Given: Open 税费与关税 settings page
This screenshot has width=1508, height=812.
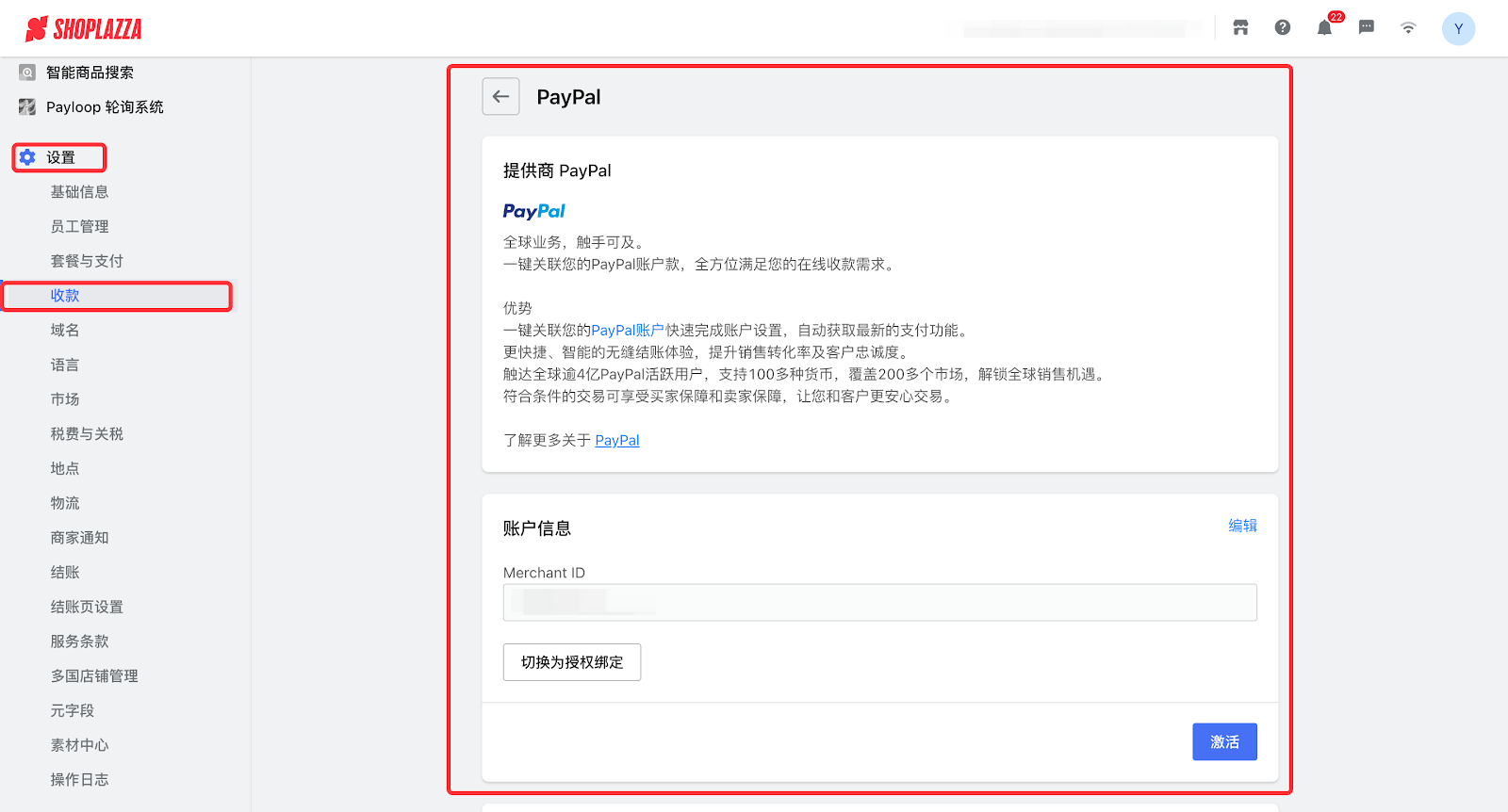Looking at the screenshot, I should [87, 434].
